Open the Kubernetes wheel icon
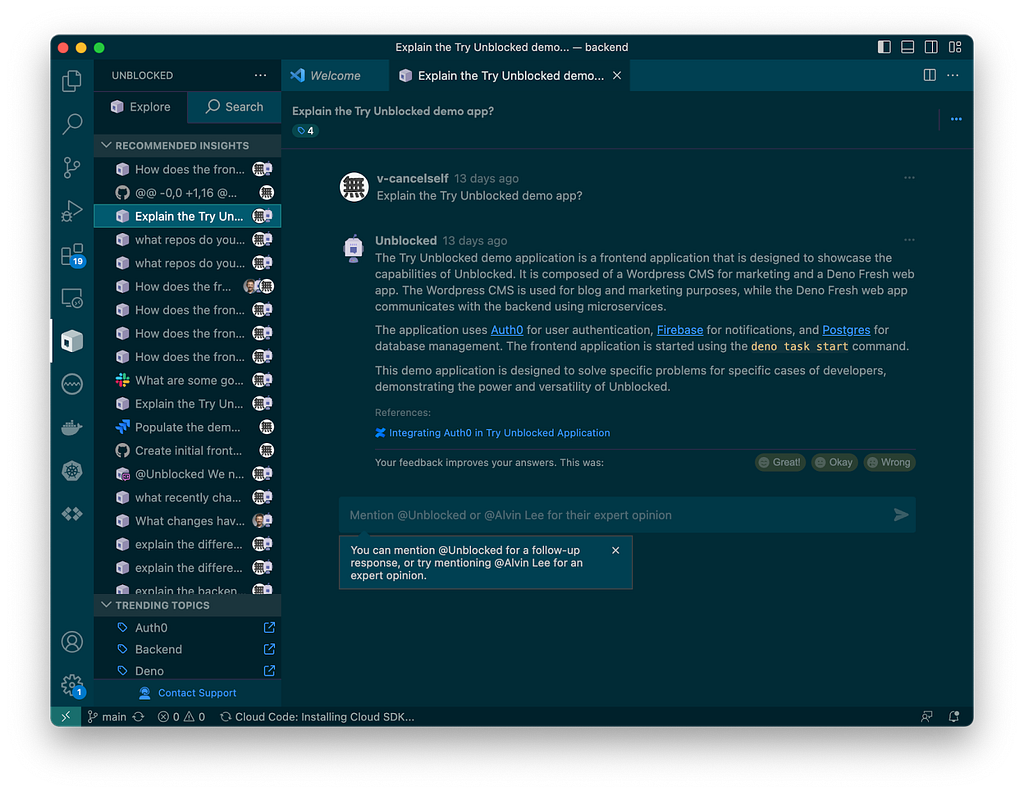This screenshot has height=793, width=1024. coord(72,471)
